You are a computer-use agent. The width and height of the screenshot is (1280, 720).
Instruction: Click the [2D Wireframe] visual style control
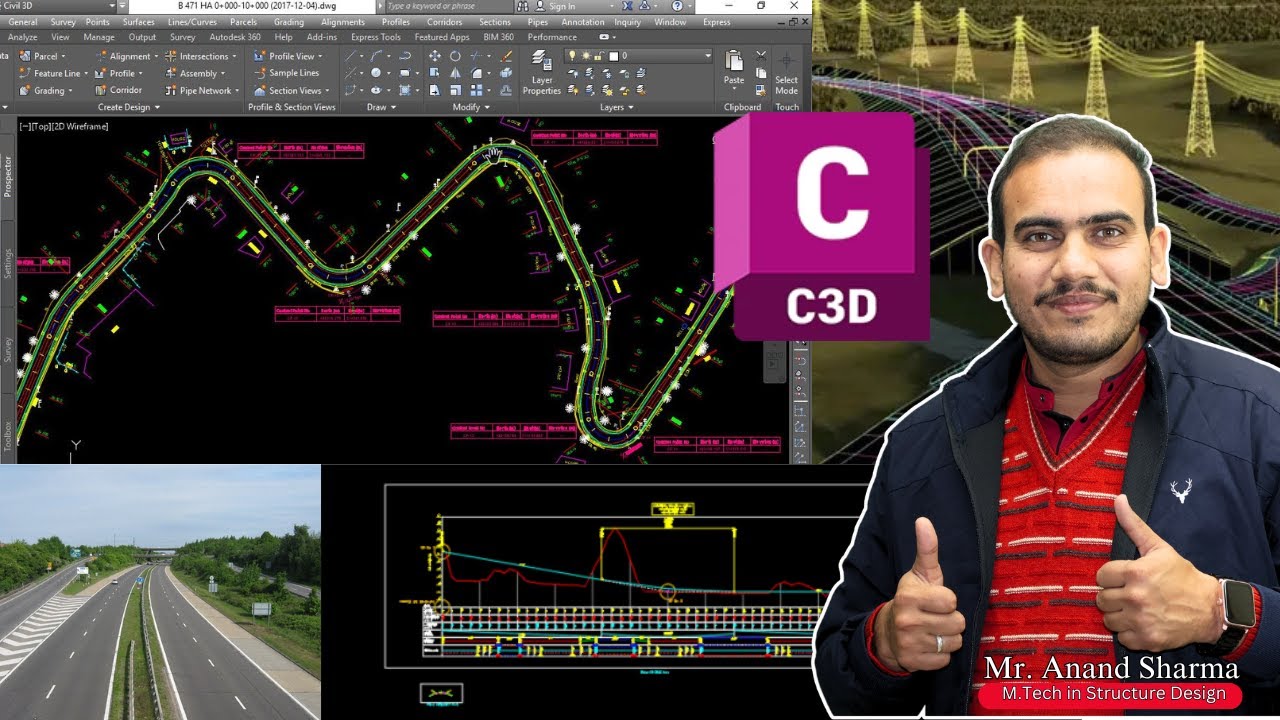81,126
